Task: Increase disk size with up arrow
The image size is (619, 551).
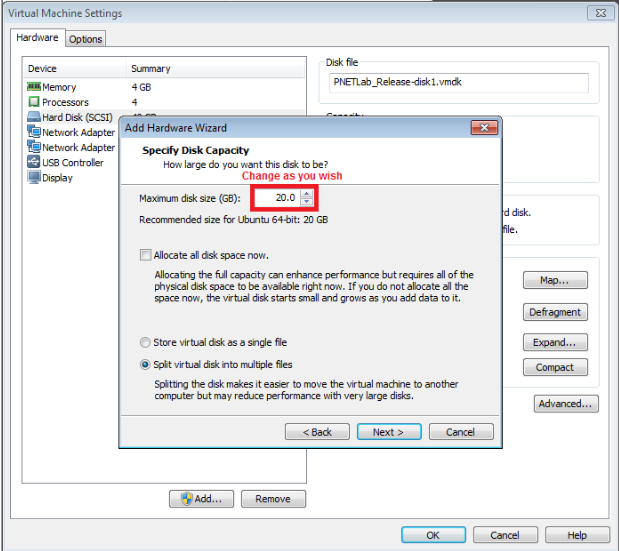Action: 306,194
